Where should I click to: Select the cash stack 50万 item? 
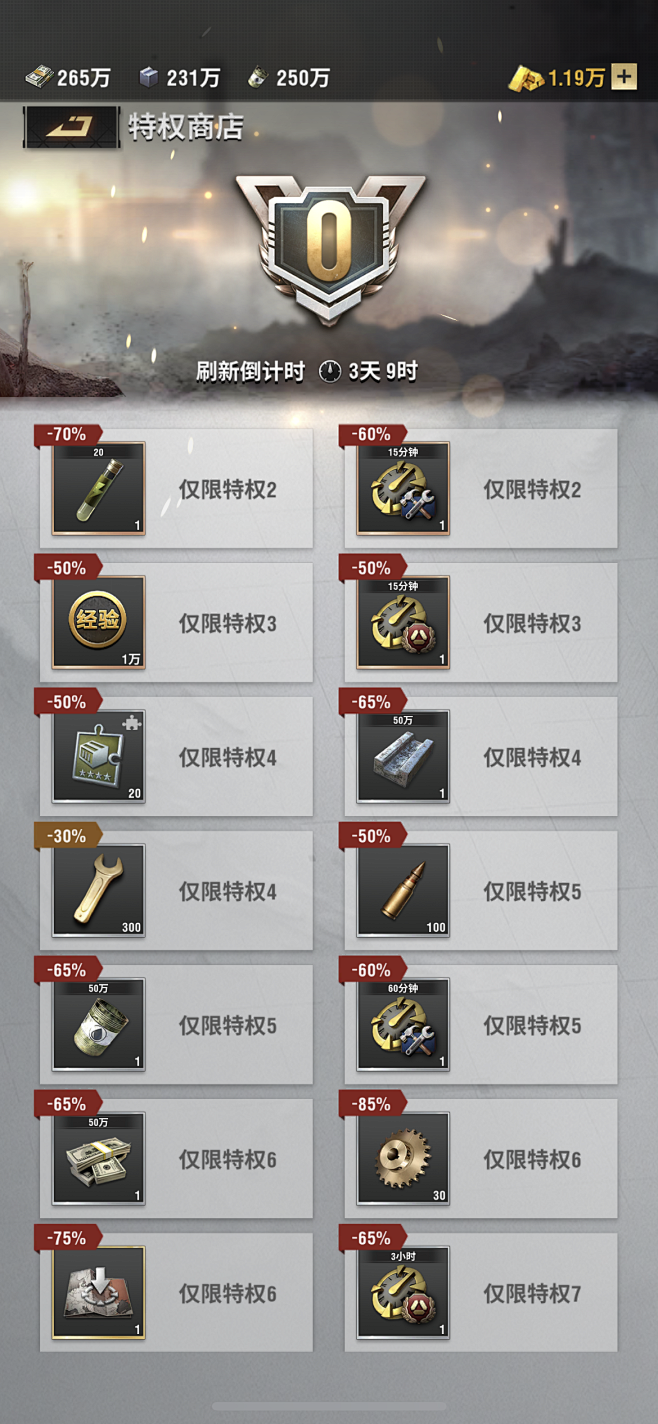(x=98, y=1159)
